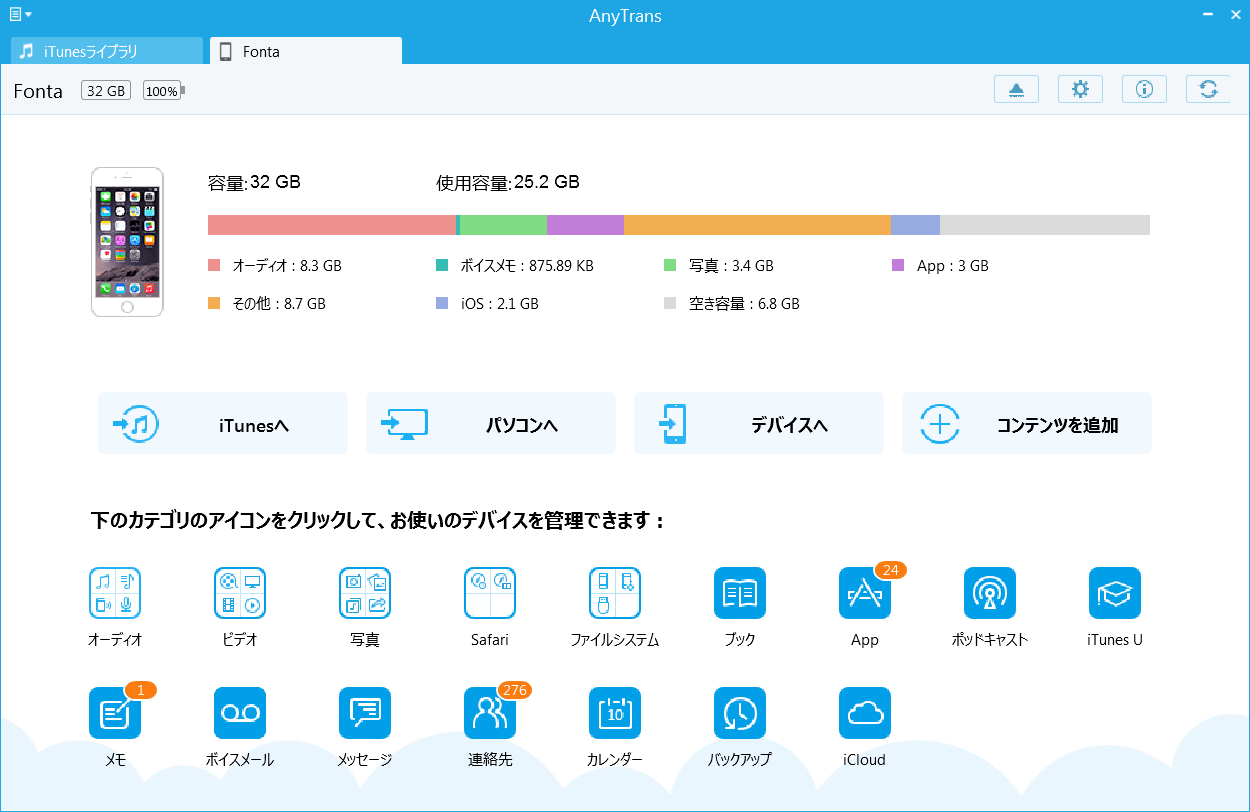1250x812 pixels.
Task: Open the メッセージ category icon
Action: (365, 713)
